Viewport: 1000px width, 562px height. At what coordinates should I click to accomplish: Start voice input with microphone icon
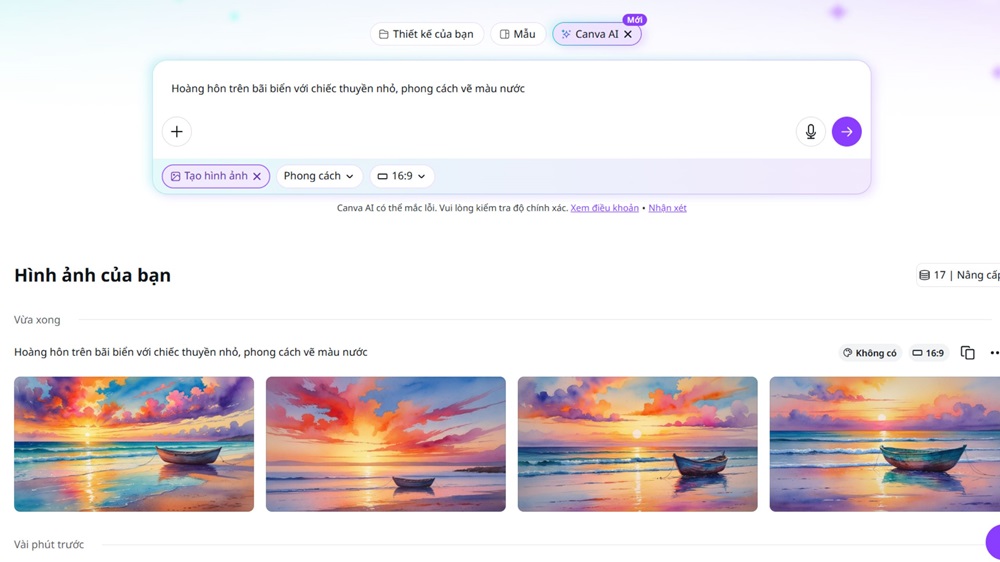point(811,131)
